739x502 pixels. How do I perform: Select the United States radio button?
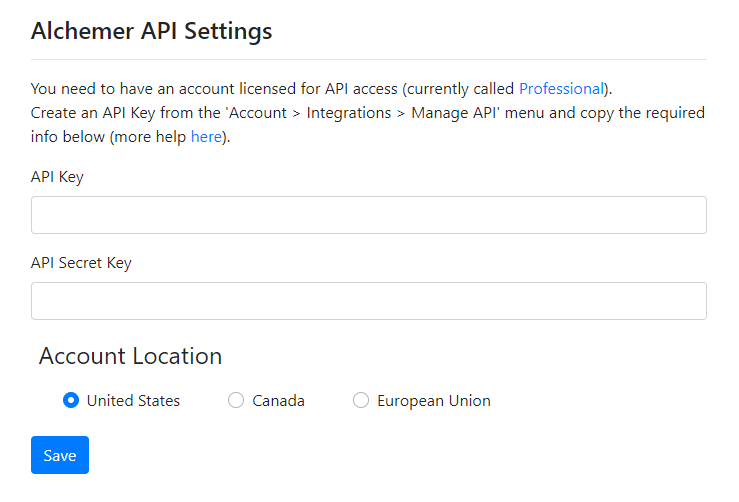coord(71,400)
